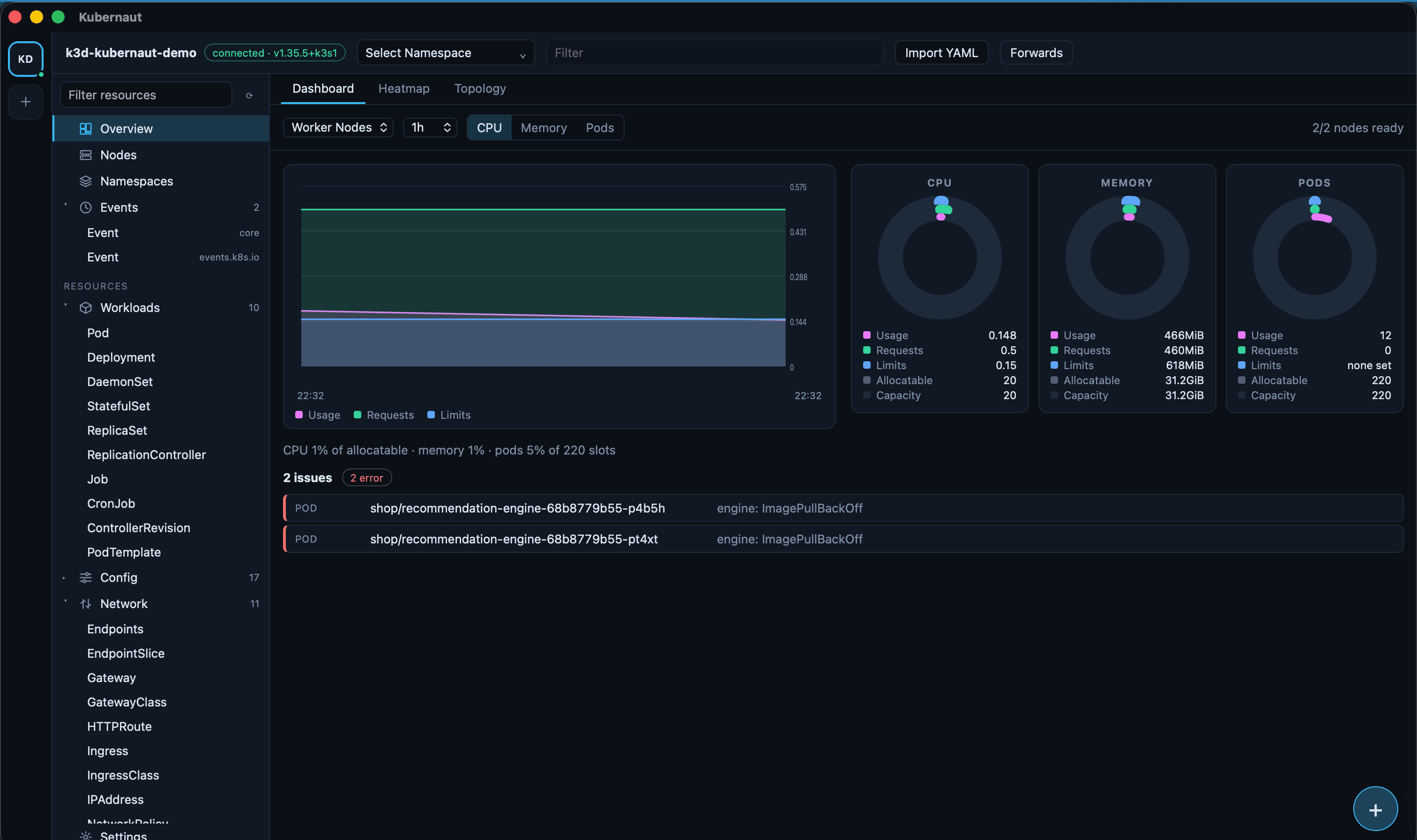Select DaemonSet under Workloads

coord(161,381)
